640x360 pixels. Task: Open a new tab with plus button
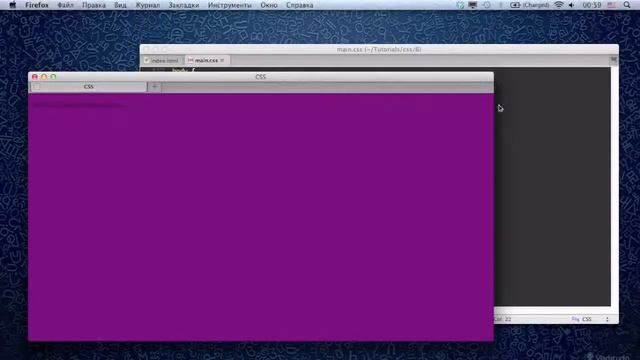[x=154, y=87]
